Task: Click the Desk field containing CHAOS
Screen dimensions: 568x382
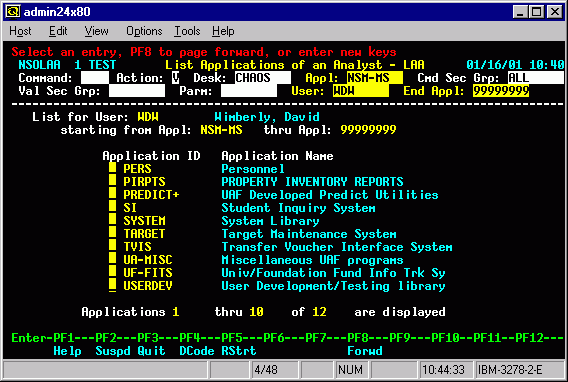Action: (263, 78)
